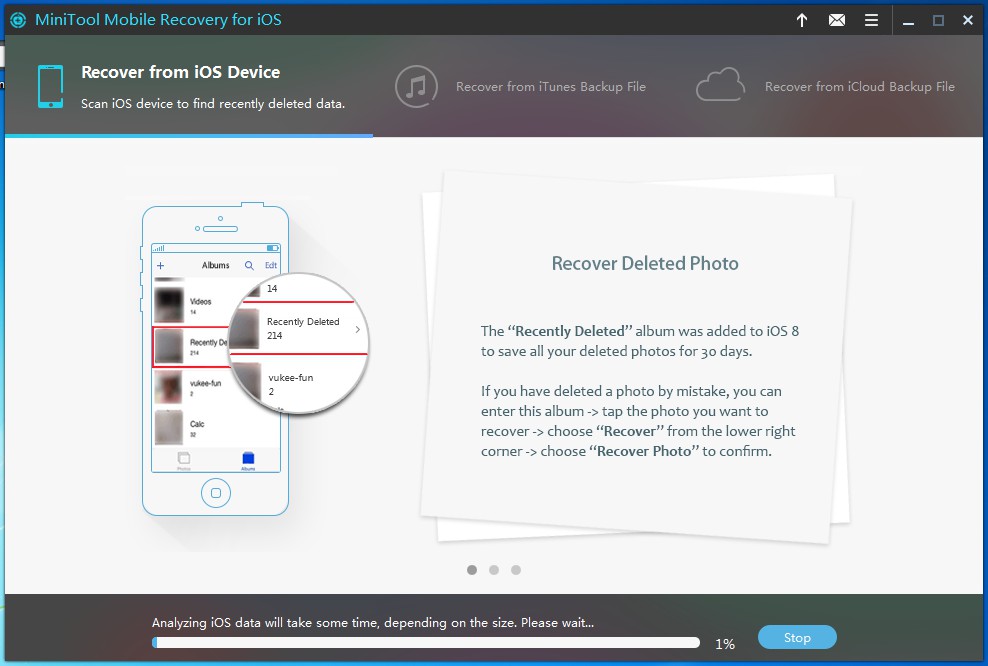Click the blue Albums tab icon on phone
Image resolution: width=988 pixels, height=666 pixels.
pos(248,459)
